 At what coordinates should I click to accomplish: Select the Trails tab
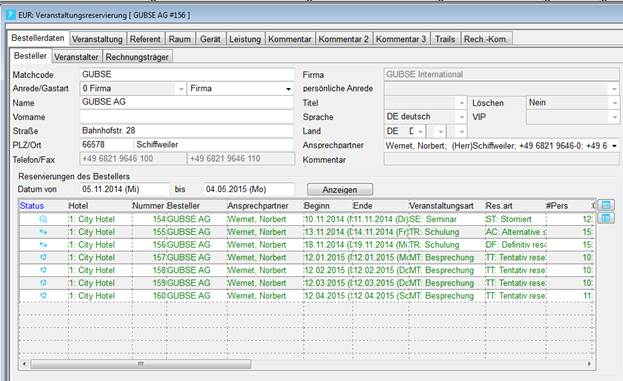[x=445, y=39]
